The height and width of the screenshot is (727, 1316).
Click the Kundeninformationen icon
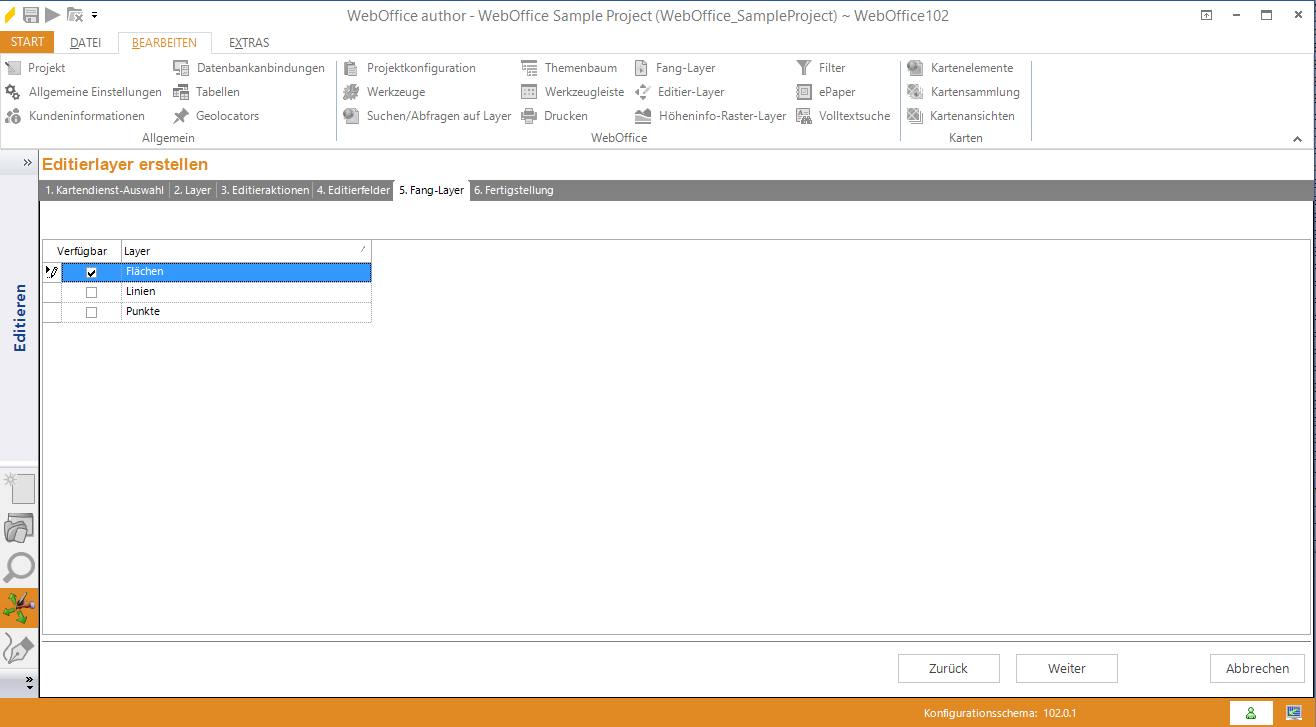(13, 116)
